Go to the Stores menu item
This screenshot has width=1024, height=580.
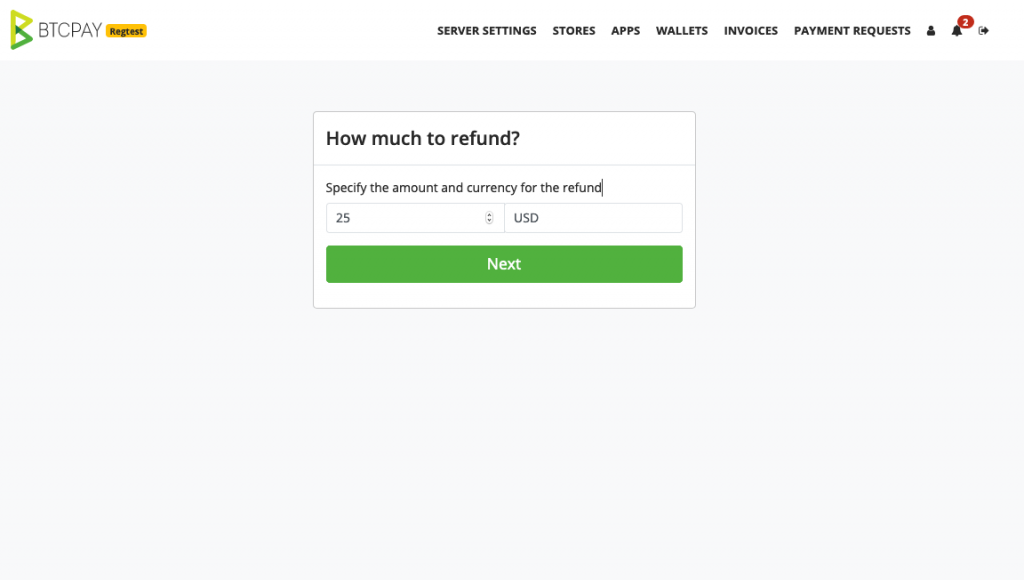573,31
